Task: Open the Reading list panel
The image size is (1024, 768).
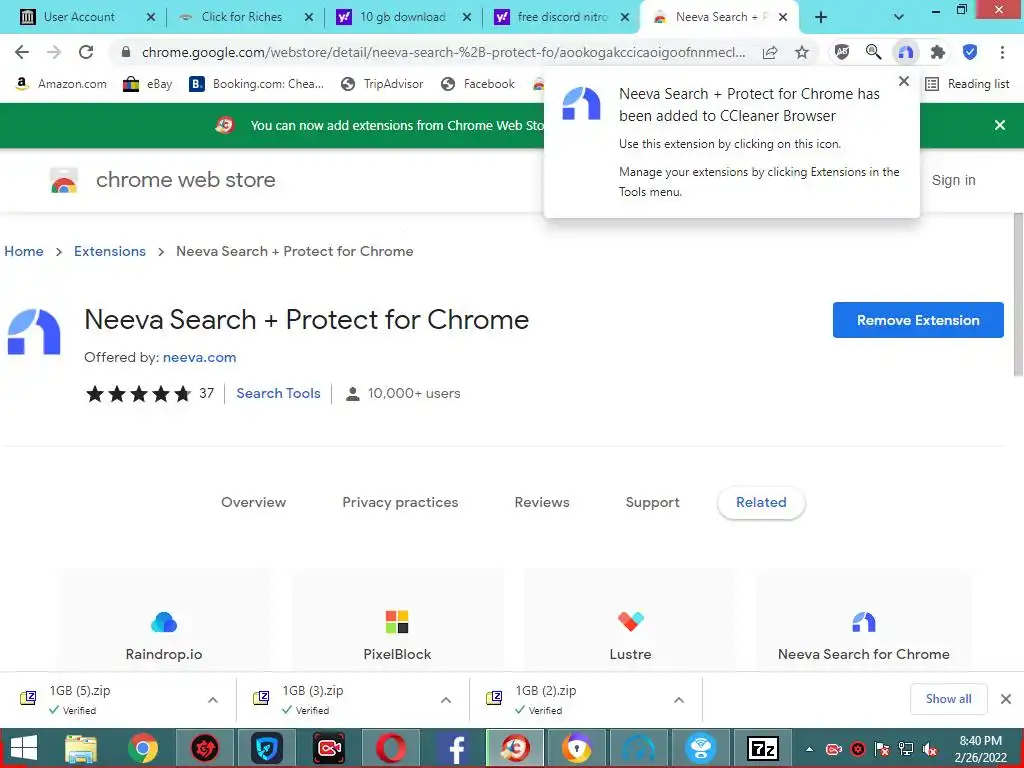Action: click(x=967, y=84)
